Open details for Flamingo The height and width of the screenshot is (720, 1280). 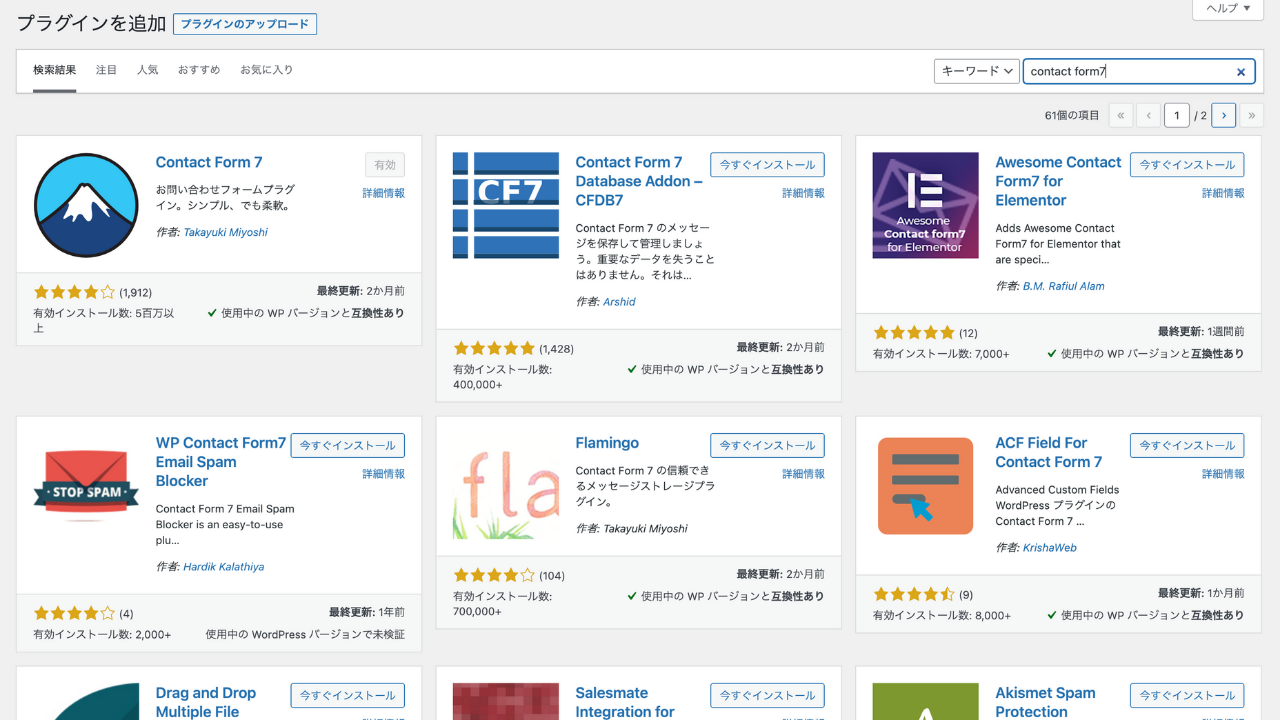[x=804, y=474]
